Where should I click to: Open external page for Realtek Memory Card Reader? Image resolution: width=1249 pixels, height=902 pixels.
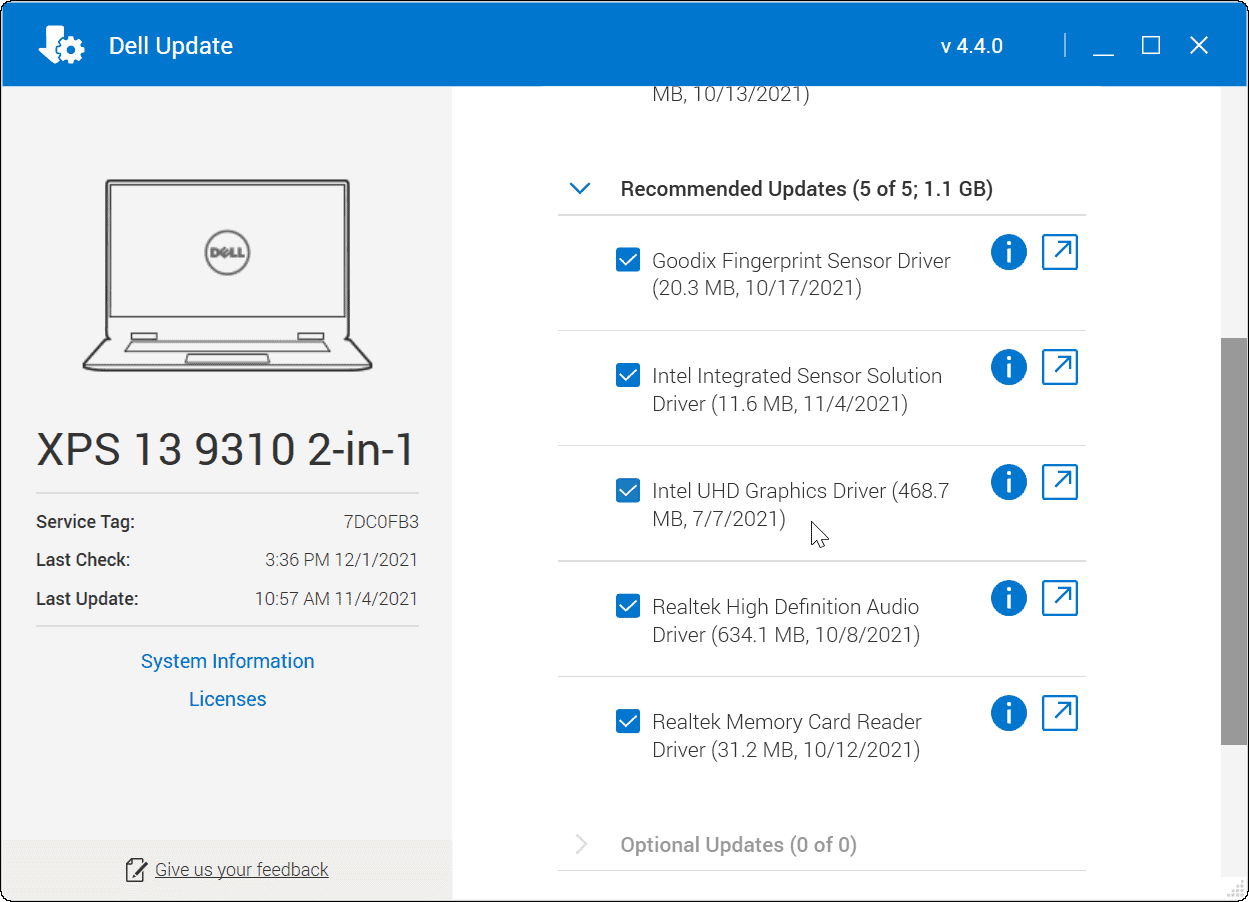pyautogui.click(x=1059, y=713)
